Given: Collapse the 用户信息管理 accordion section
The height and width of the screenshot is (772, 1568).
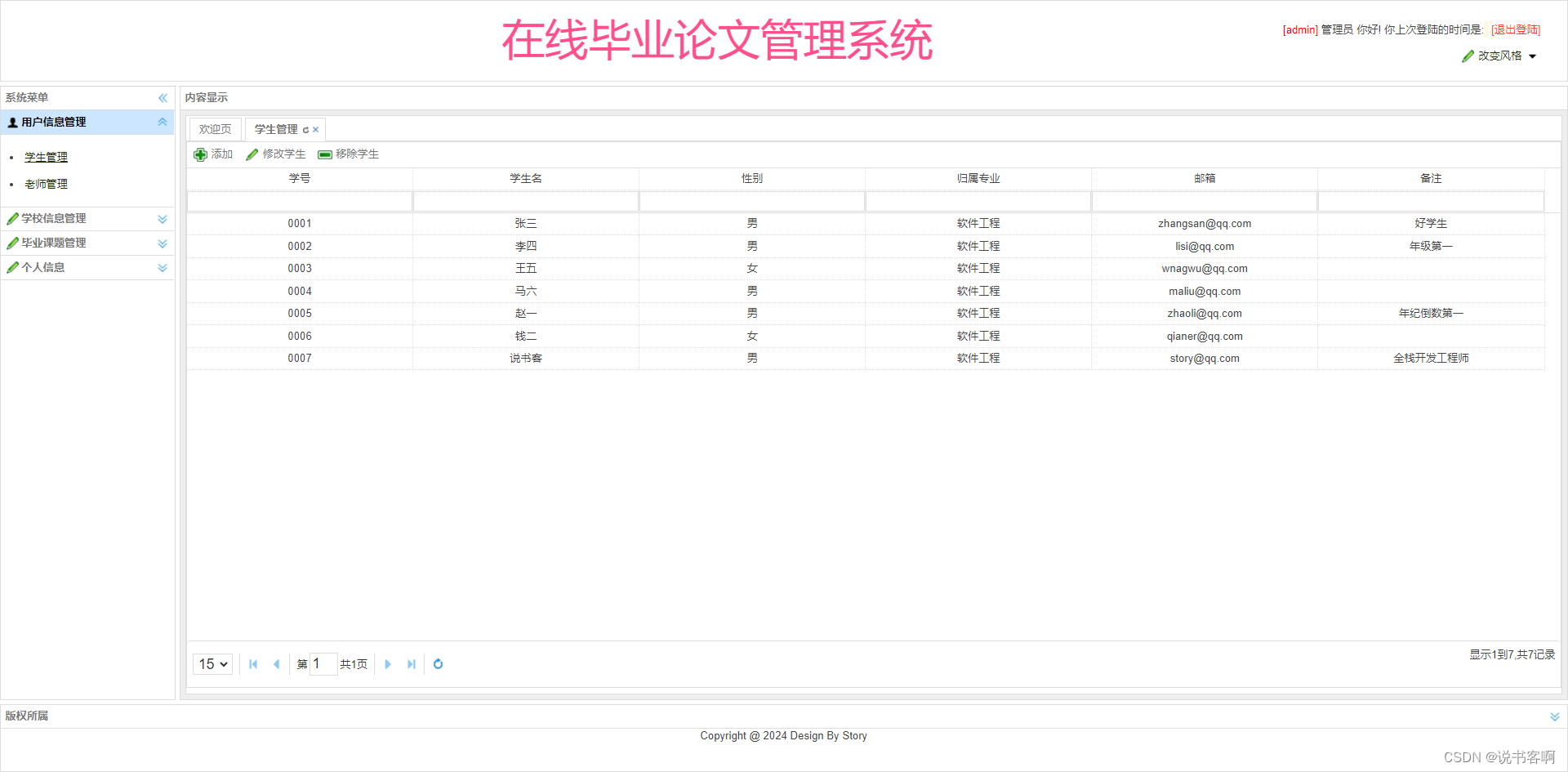Looking at the screenshot, I should click(163, 123).
